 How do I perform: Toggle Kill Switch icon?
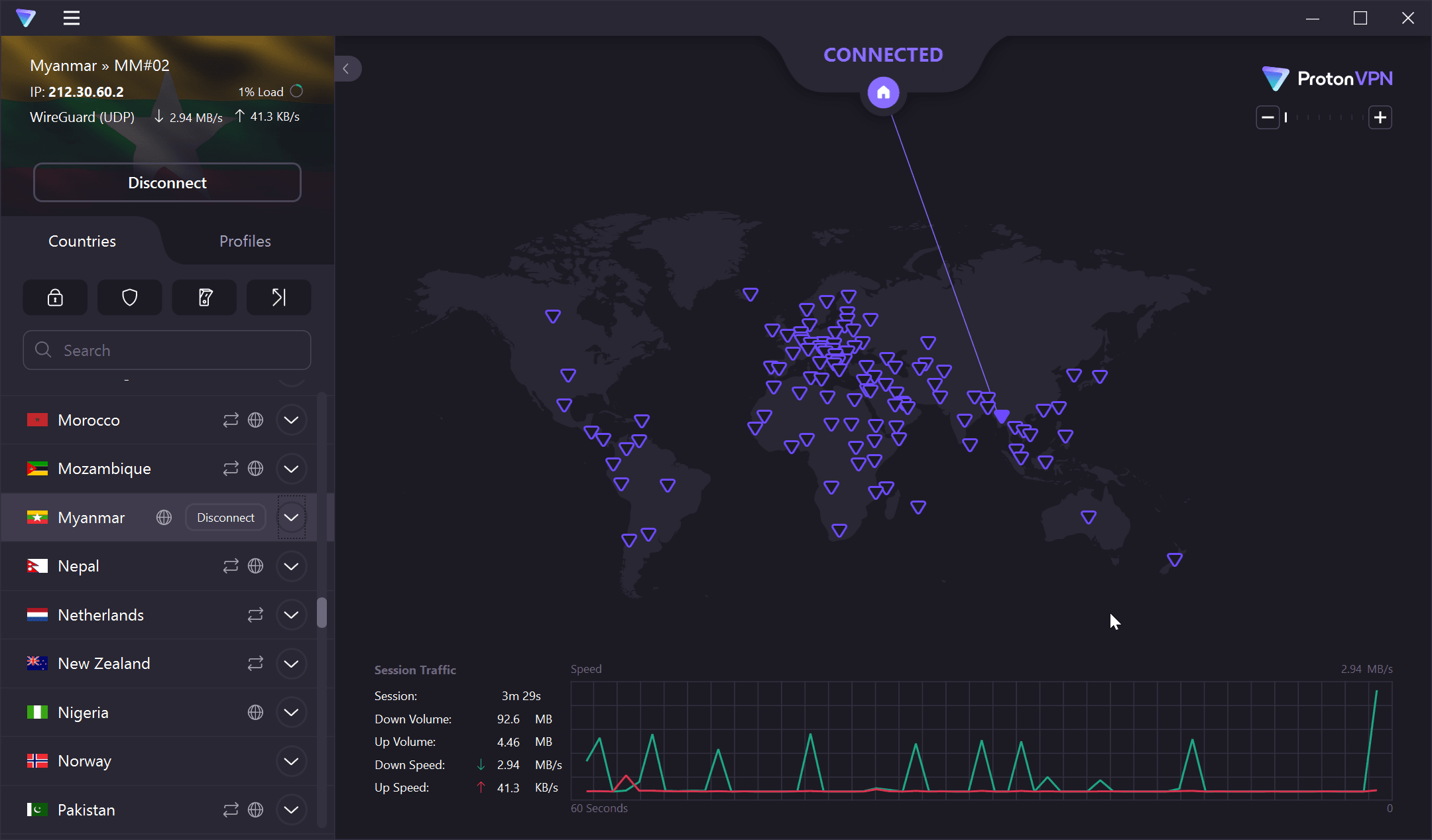[204, 298]
